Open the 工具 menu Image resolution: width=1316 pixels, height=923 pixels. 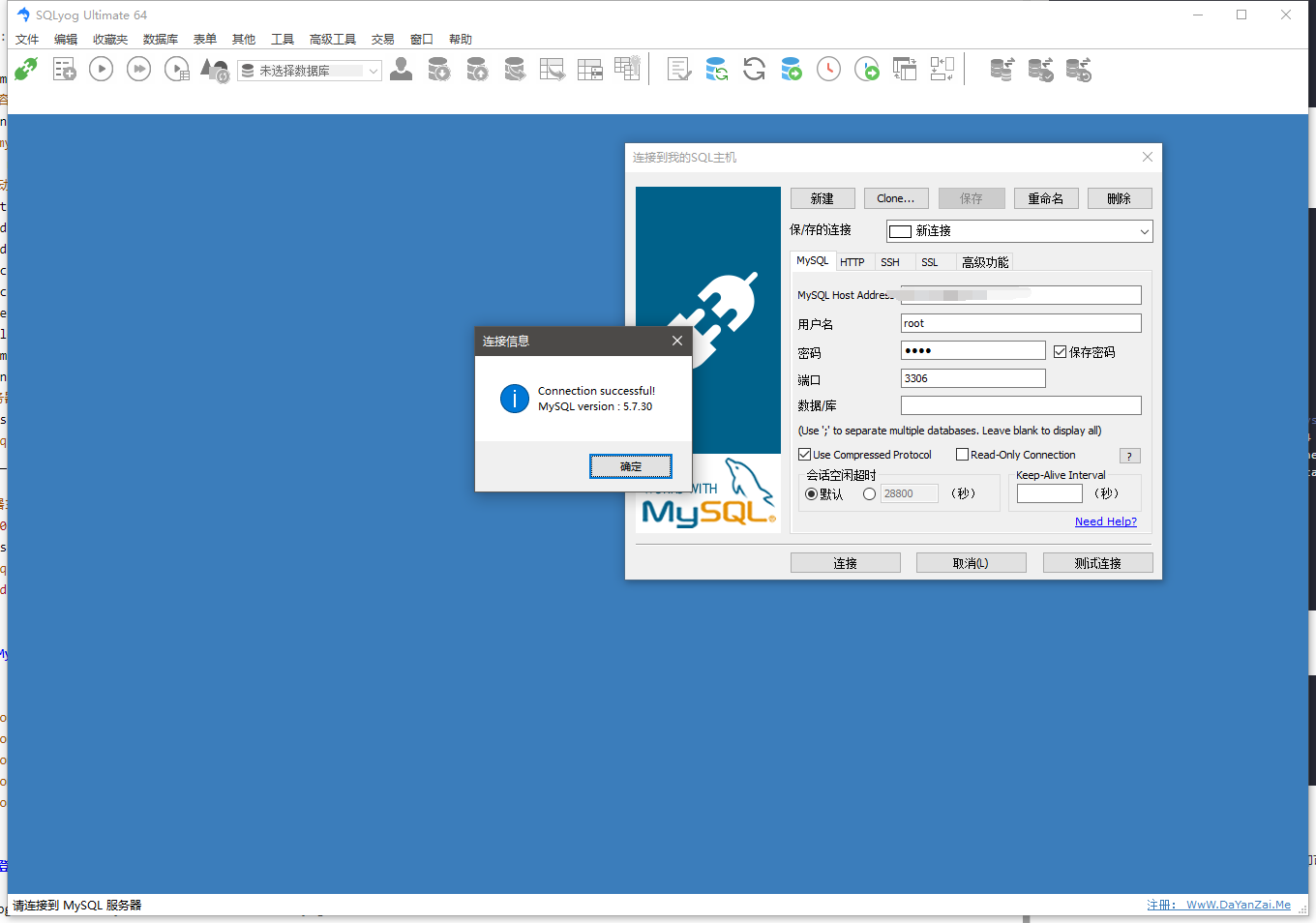(283, 40)
